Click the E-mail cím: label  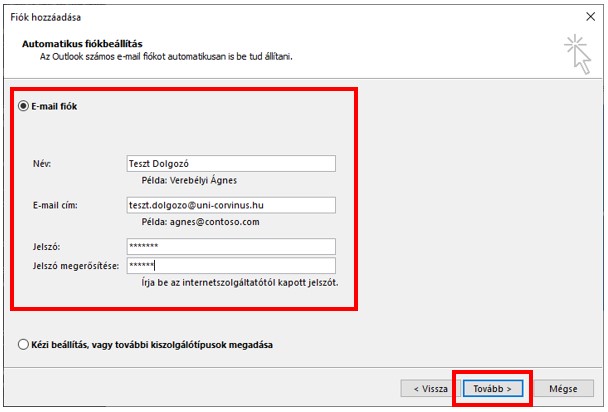(x=55, y=205)
